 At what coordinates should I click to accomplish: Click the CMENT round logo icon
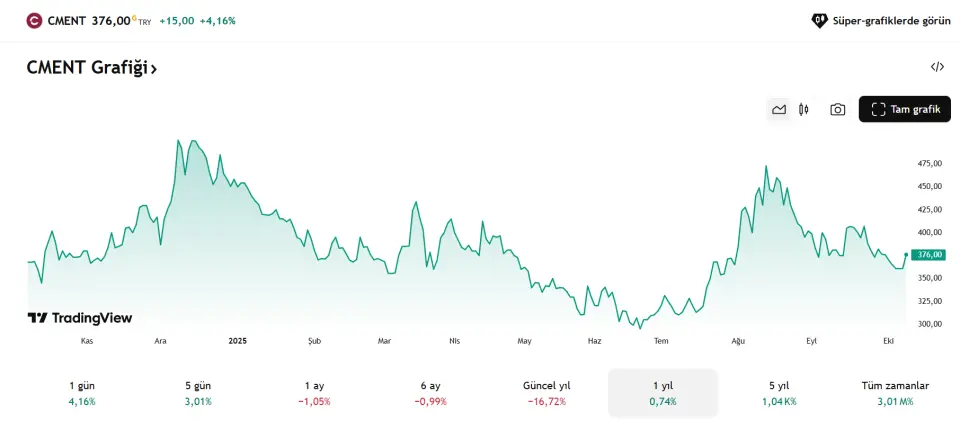(34, 20)
